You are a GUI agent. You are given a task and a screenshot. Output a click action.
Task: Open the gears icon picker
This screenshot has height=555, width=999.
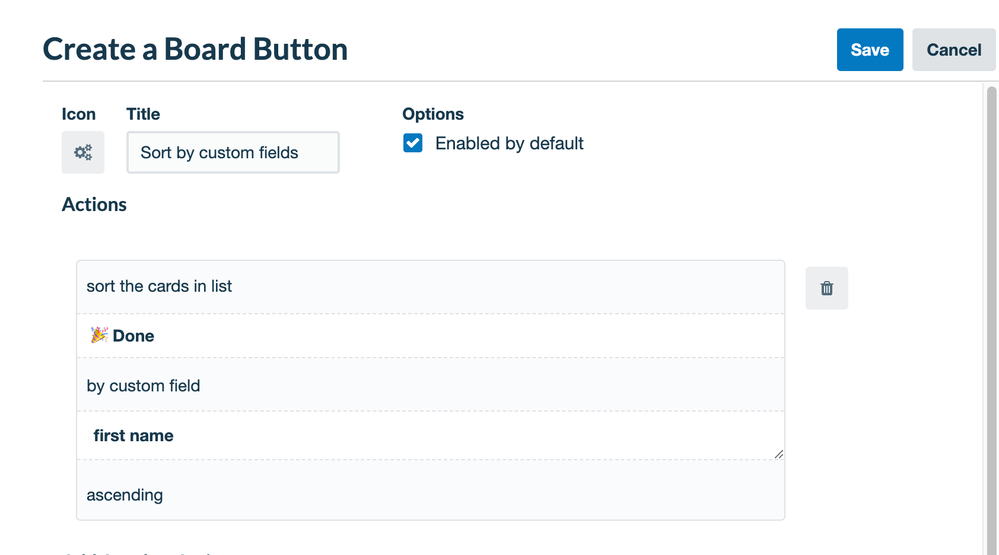[x=83, y=153]
